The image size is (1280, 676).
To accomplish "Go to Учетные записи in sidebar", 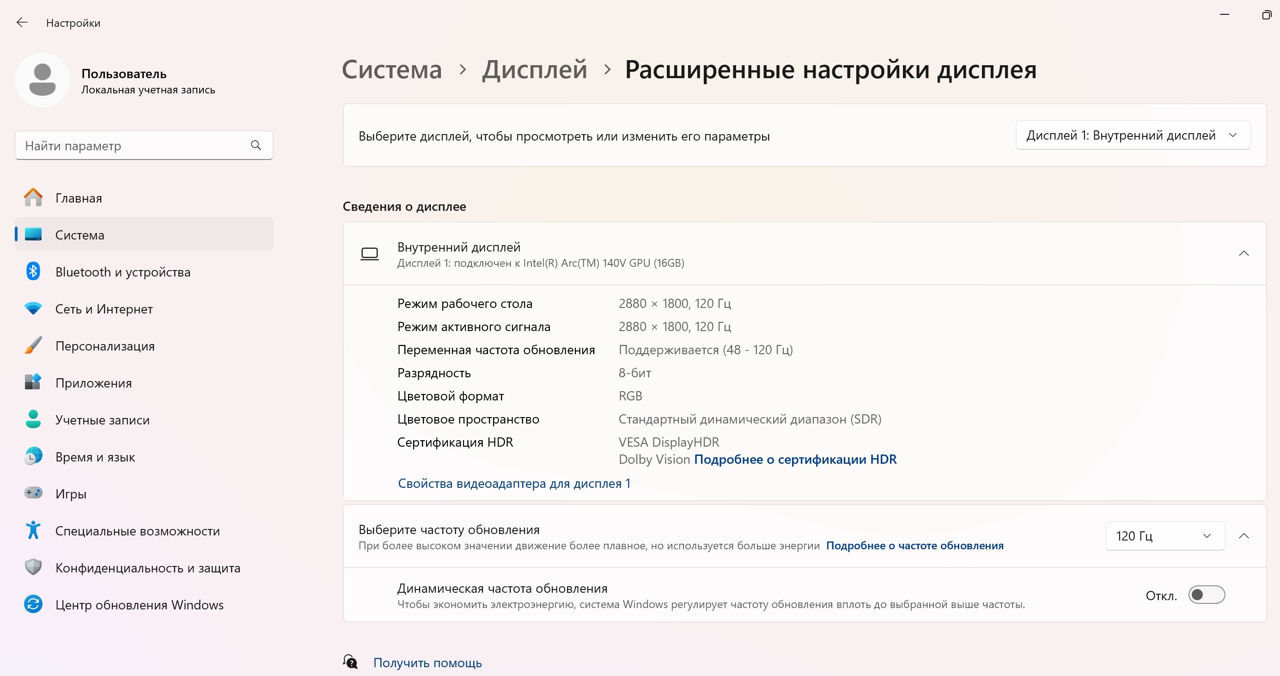I will click(x=102, y=420).
